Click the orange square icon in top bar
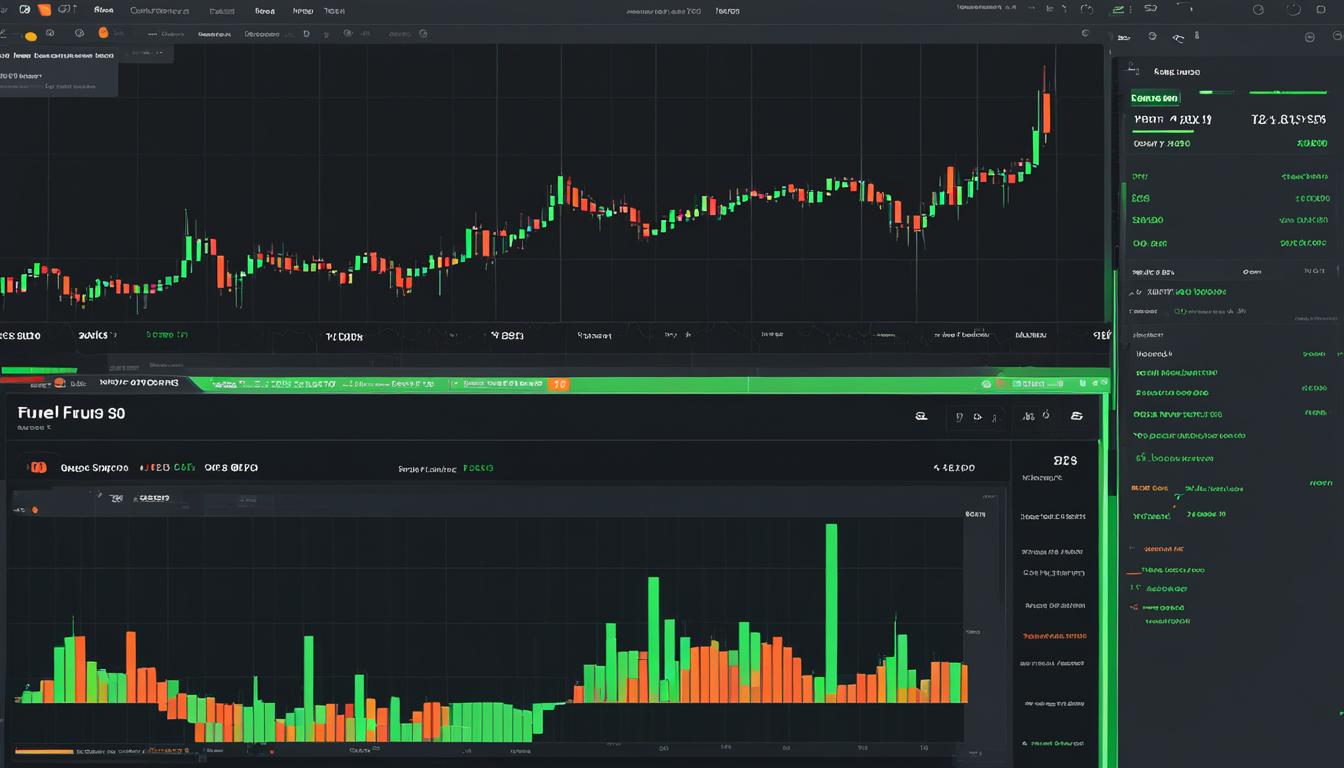 point(44,10)
